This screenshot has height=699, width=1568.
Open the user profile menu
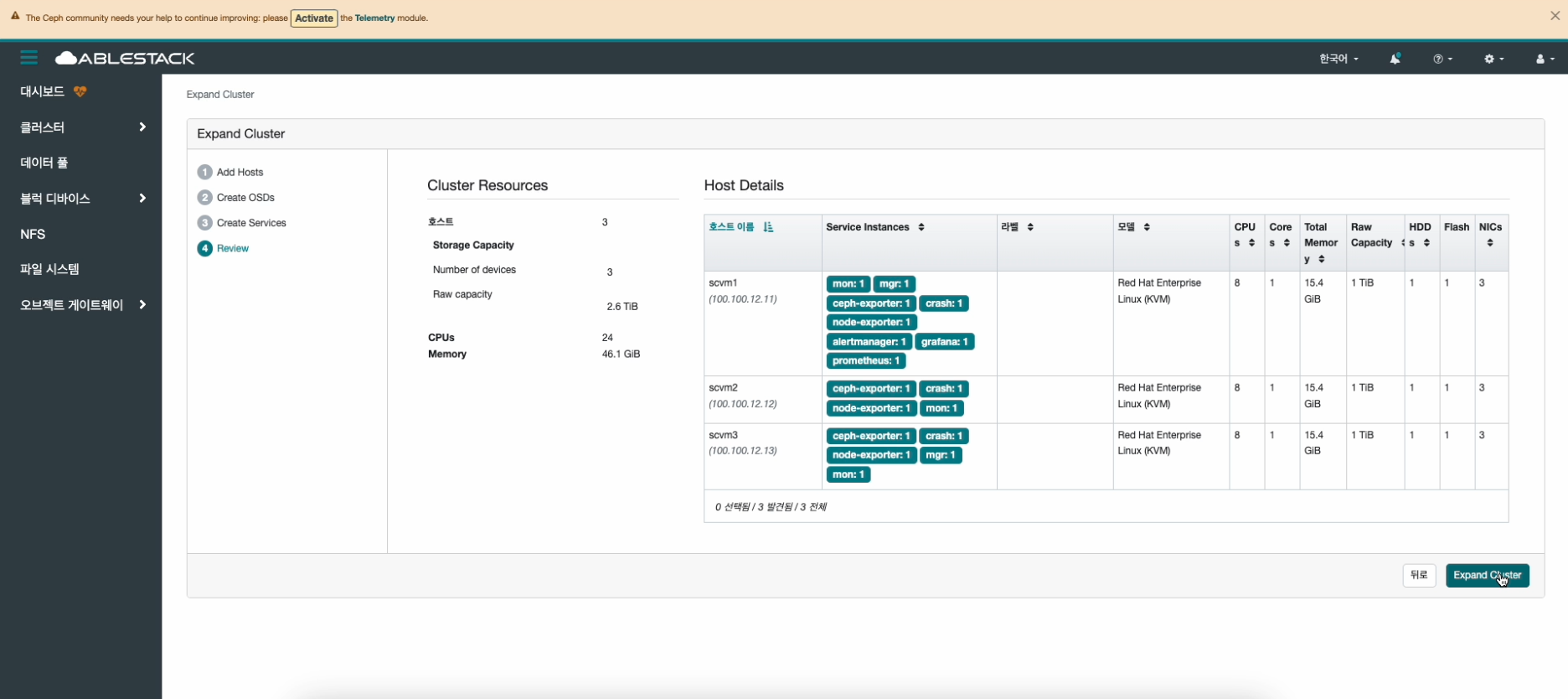coord(1545,59)
